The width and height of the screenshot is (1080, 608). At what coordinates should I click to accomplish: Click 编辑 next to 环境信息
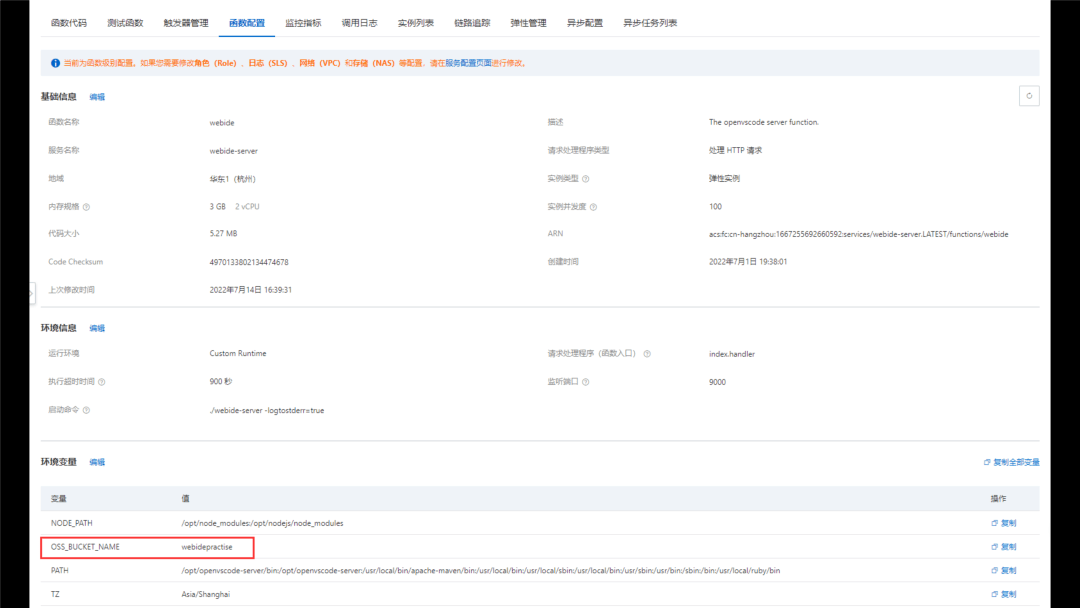(97, 328)
